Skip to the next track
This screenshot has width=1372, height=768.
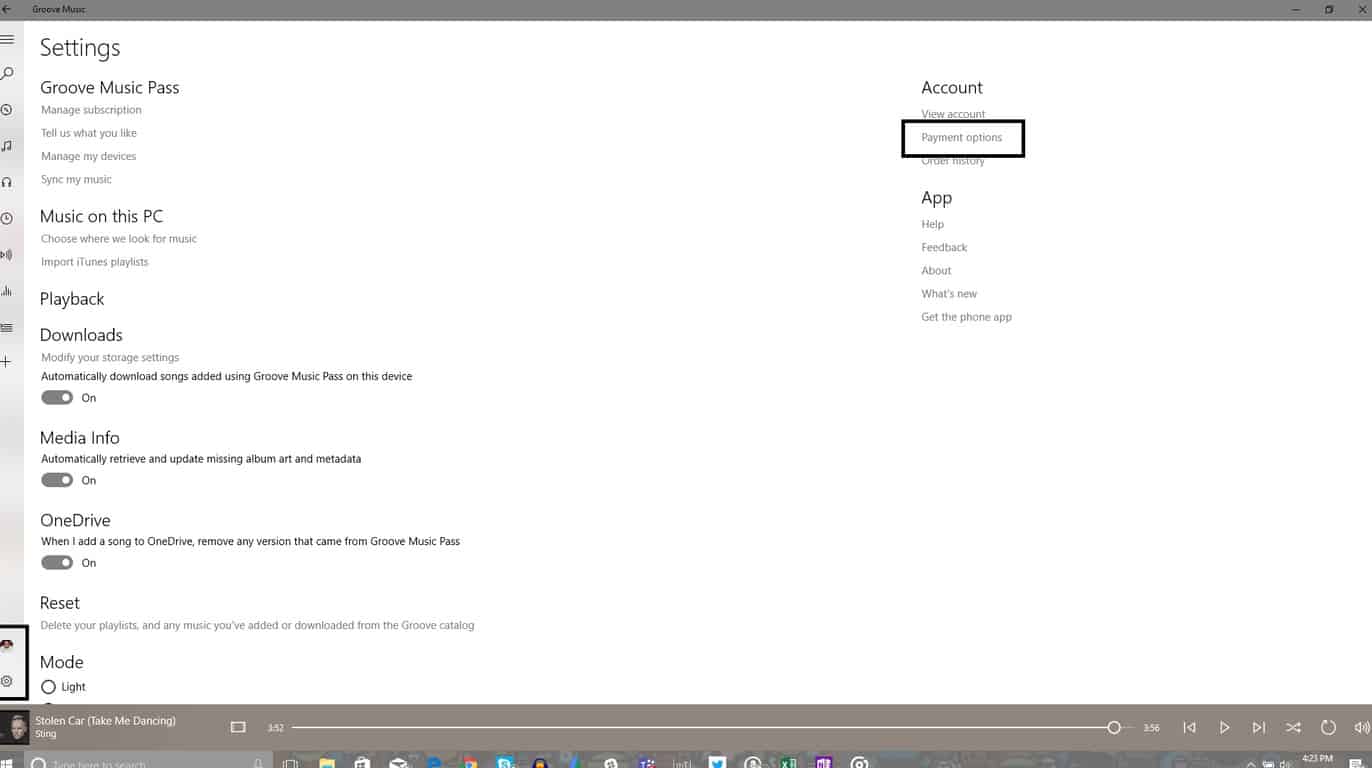[x=1259, y=727]
